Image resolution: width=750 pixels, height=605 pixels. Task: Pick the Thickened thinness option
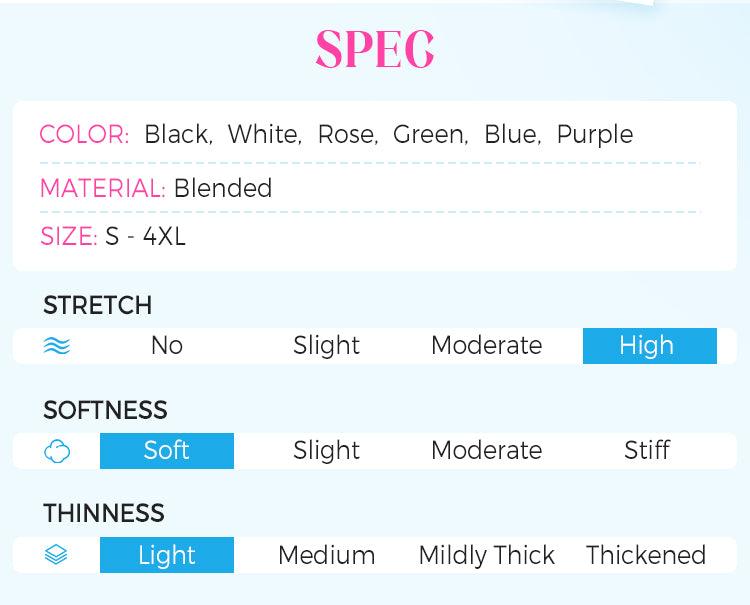(x=646, y=555)
